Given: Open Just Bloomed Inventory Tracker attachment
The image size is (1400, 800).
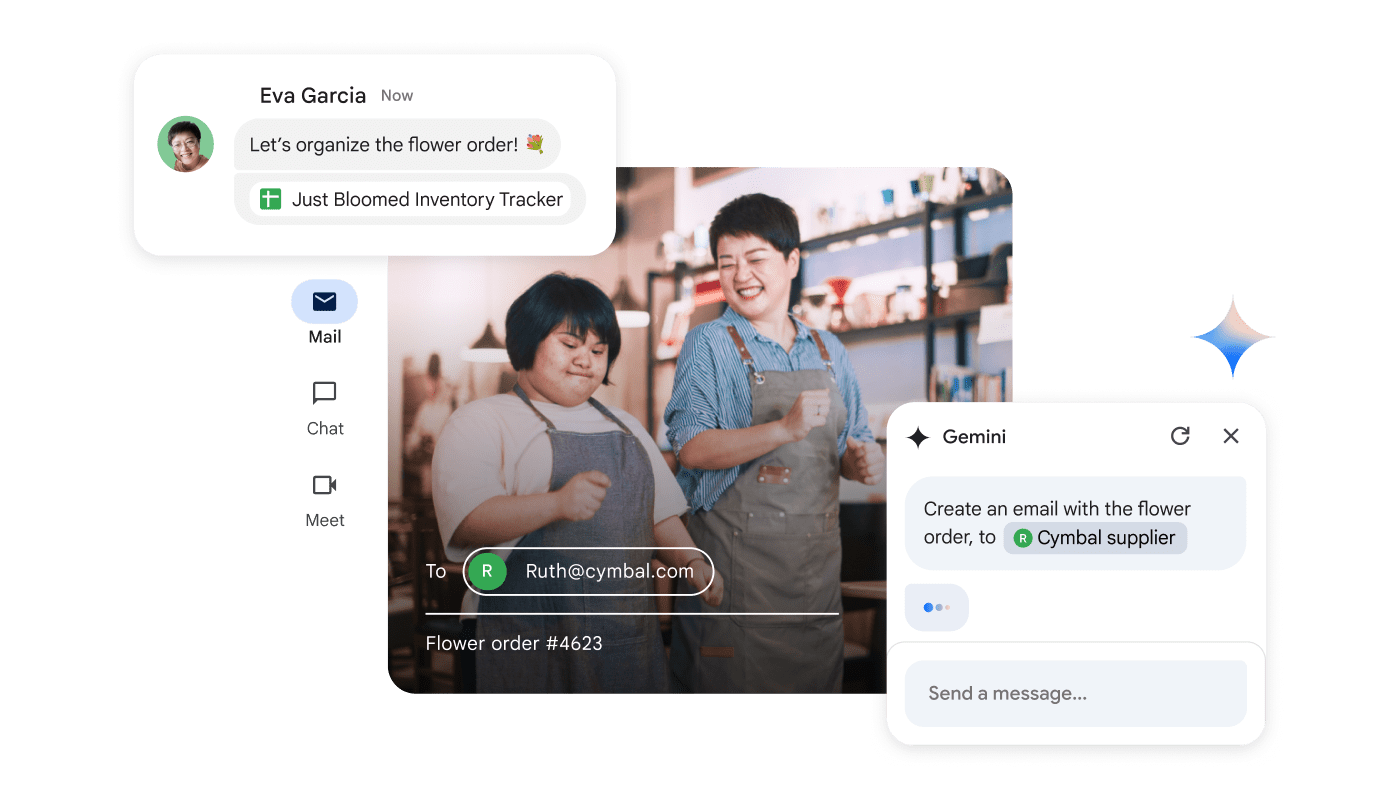Looking at the screenshot, I should (426, 199).
